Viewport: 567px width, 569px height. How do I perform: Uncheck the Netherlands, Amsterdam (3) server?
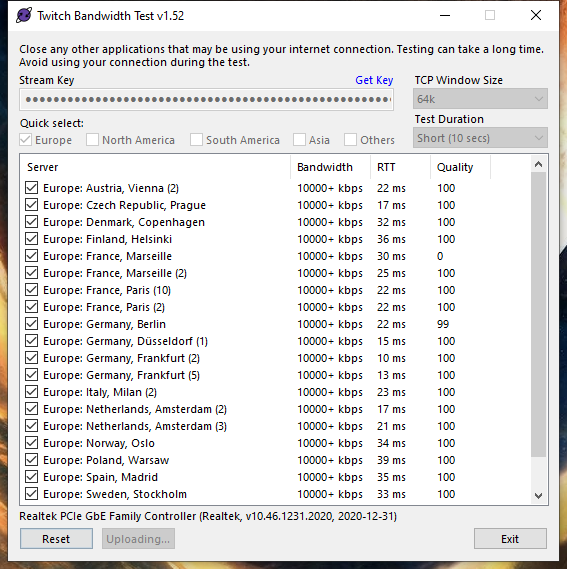(x=32, y=426)
